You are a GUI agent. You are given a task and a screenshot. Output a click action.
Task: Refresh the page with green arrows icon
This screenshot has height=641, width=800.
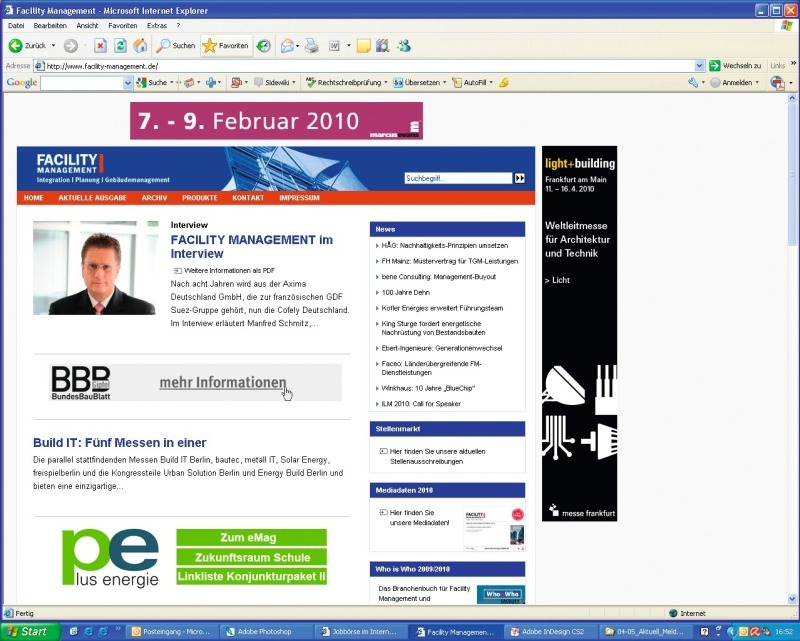tap(120, 46)
